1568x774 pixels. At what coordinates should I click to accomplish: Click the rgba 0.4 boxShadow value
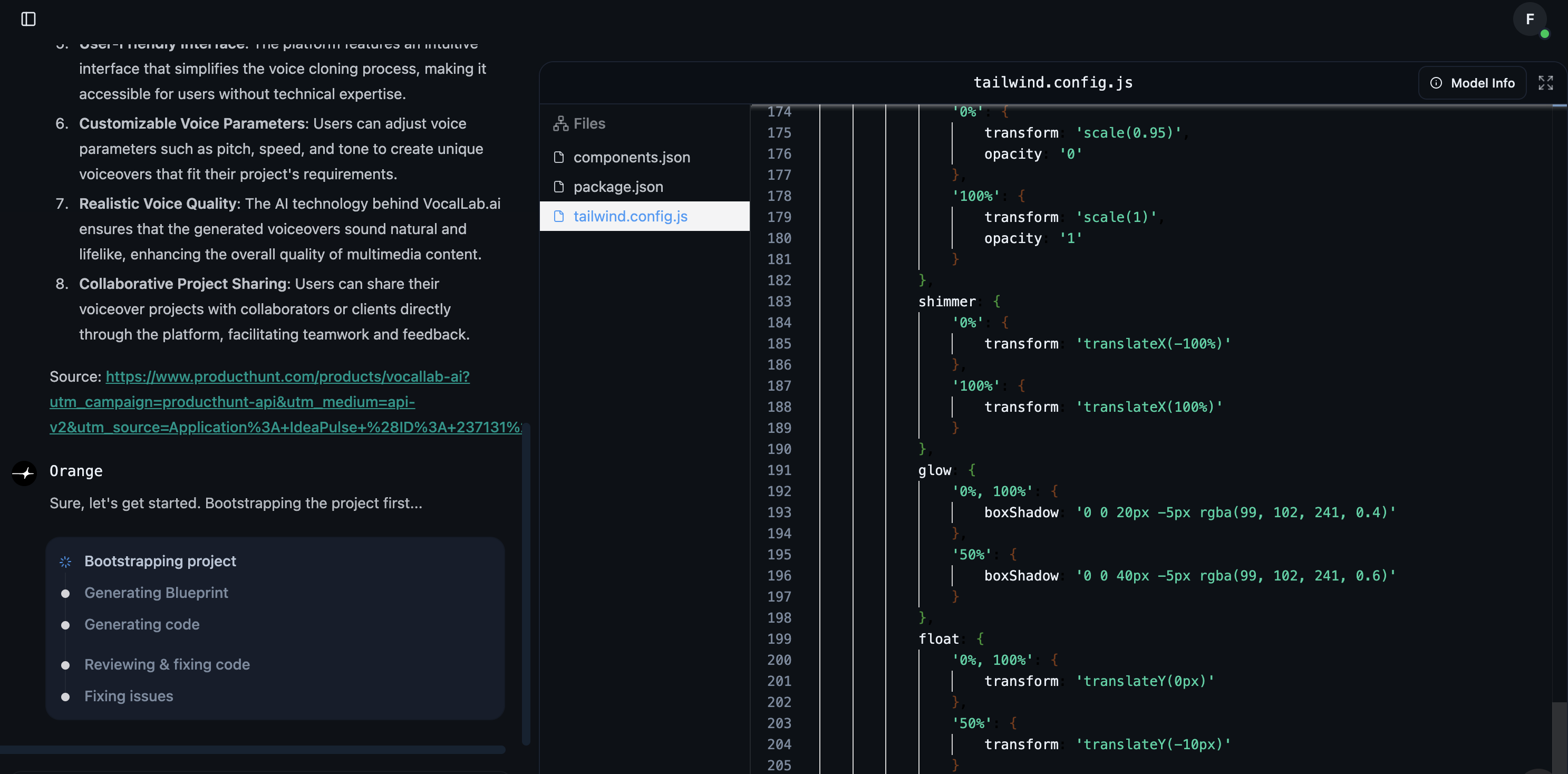tap(1235, 512)
